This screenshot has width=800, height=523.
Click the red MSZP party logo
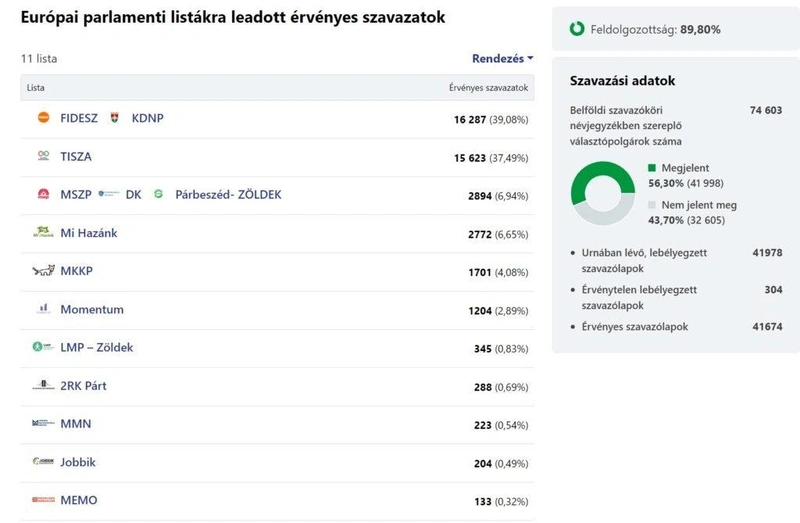pos(44,194)
